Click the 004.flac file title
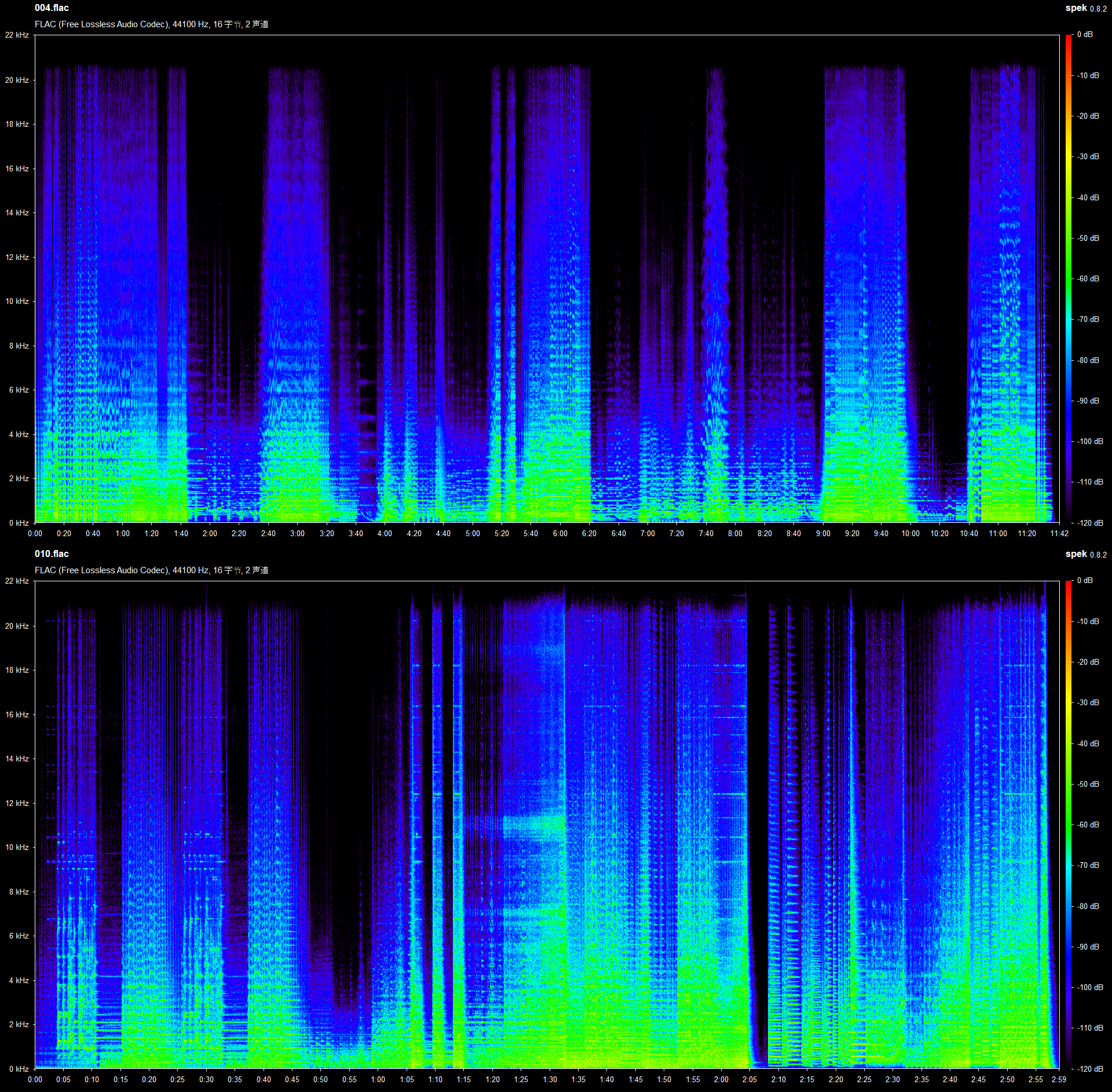The image size is (1112, 1092). coord(52,8)
